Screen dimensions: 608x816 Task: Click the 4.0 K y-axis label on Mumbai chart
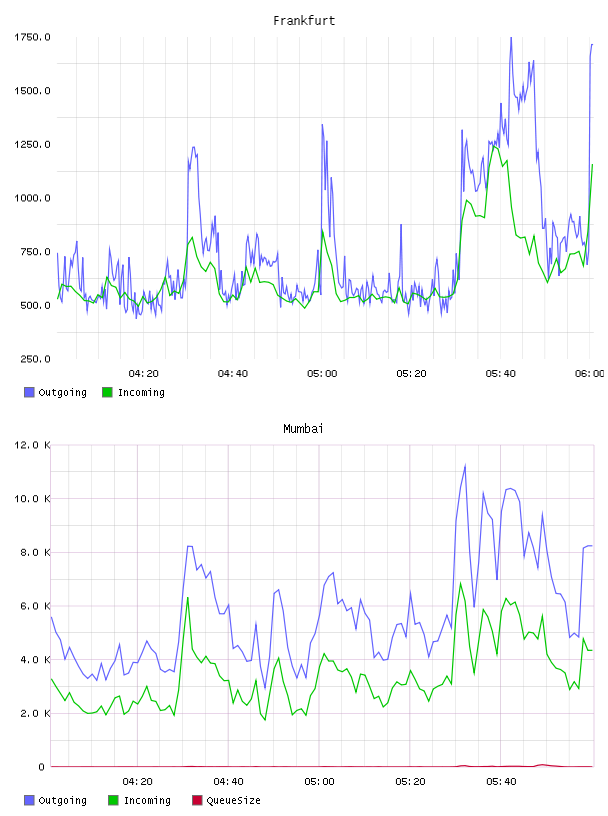(35, 659)
